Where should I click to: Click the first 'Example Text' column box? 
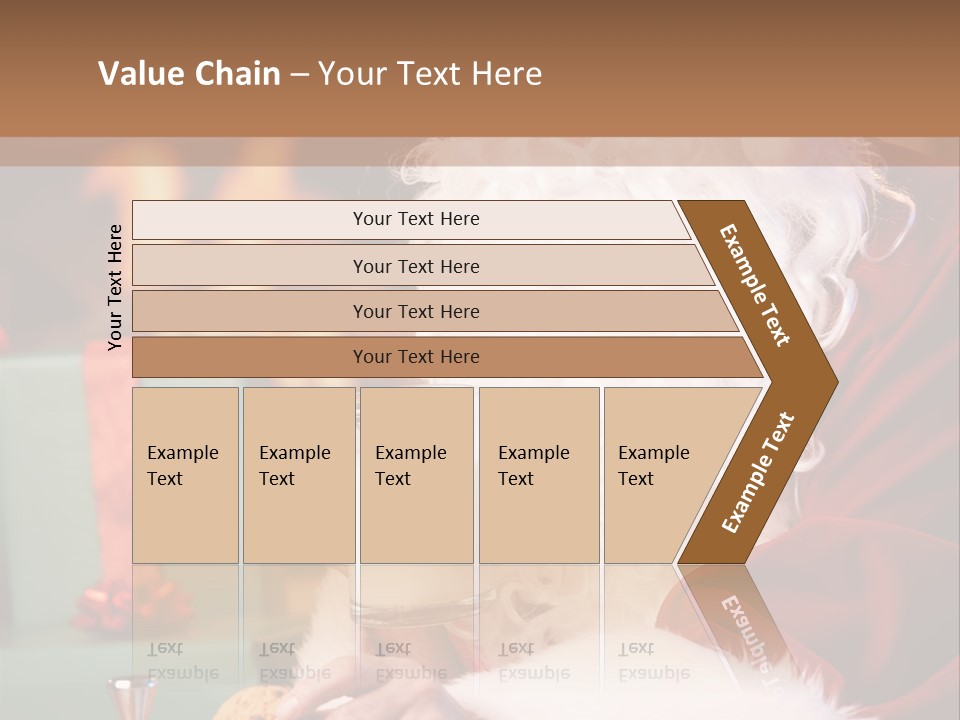click(186, 475)
